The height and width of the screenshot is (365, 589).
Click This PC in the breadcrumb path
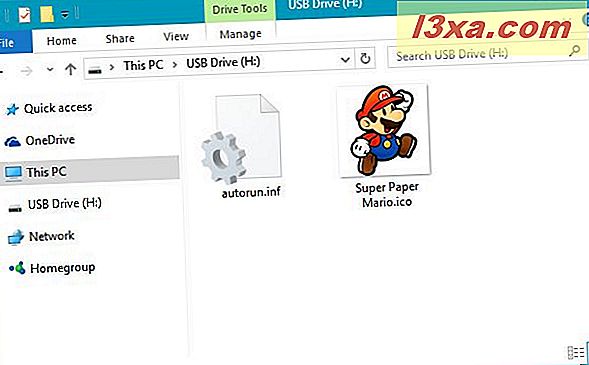pos(143,65)
